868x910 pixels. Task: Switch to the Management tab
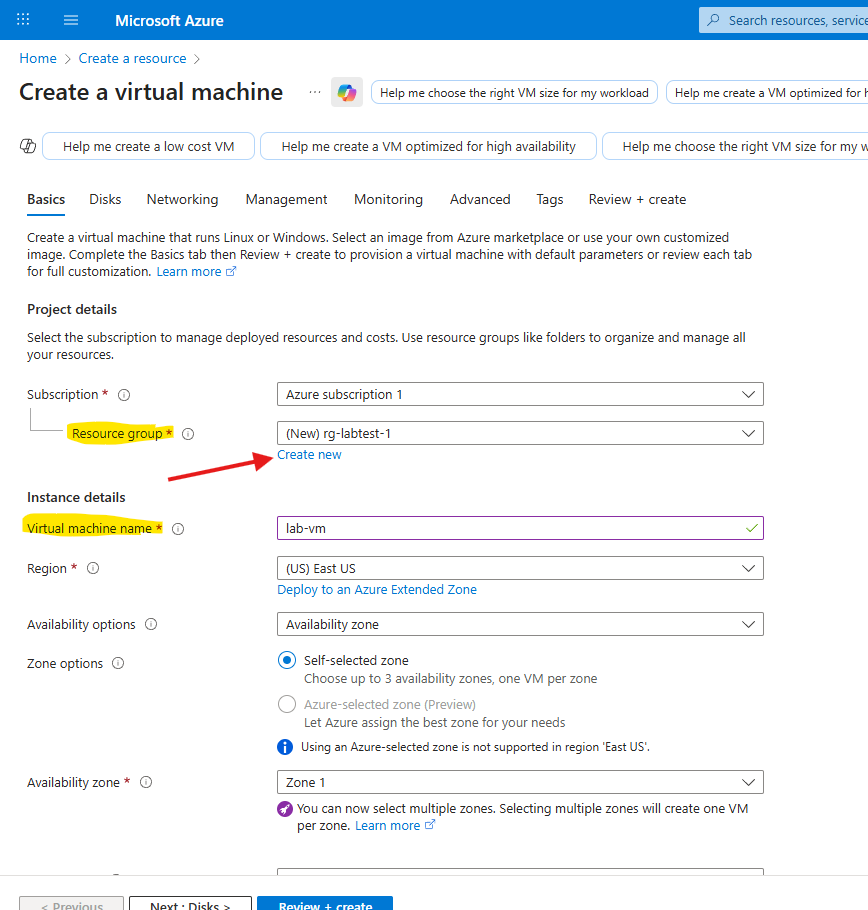tap(286, 200)
